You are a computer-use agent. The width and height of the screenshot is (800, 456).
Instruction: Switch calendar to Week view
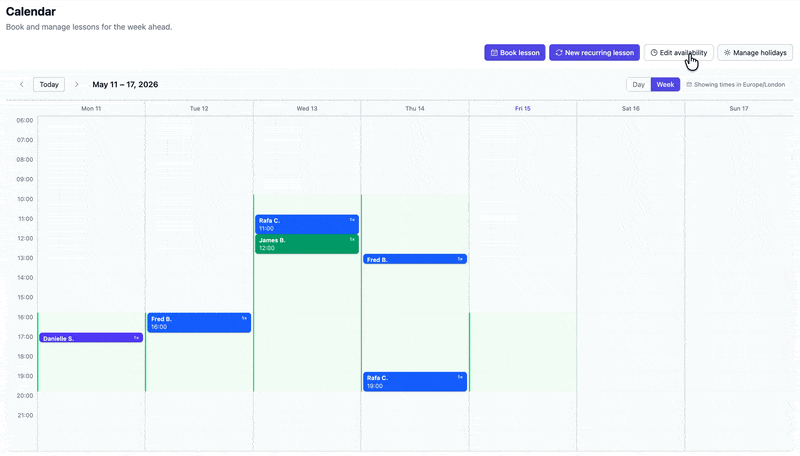[665, 84]
